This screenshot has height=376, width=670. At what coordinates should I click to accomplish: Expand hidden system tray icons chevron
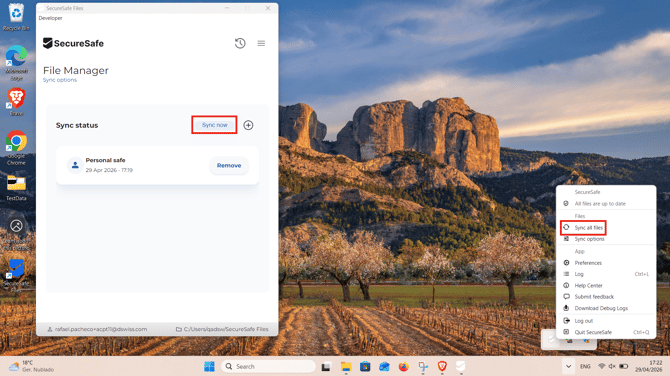click(x=568, y=366)
